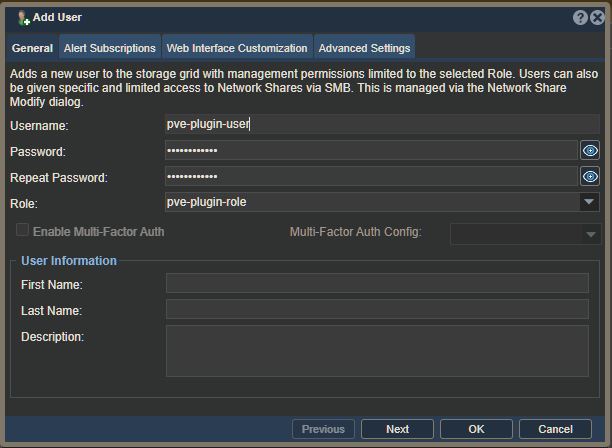
Task: Click the Role: label
Action: click(x=24, y=204)
